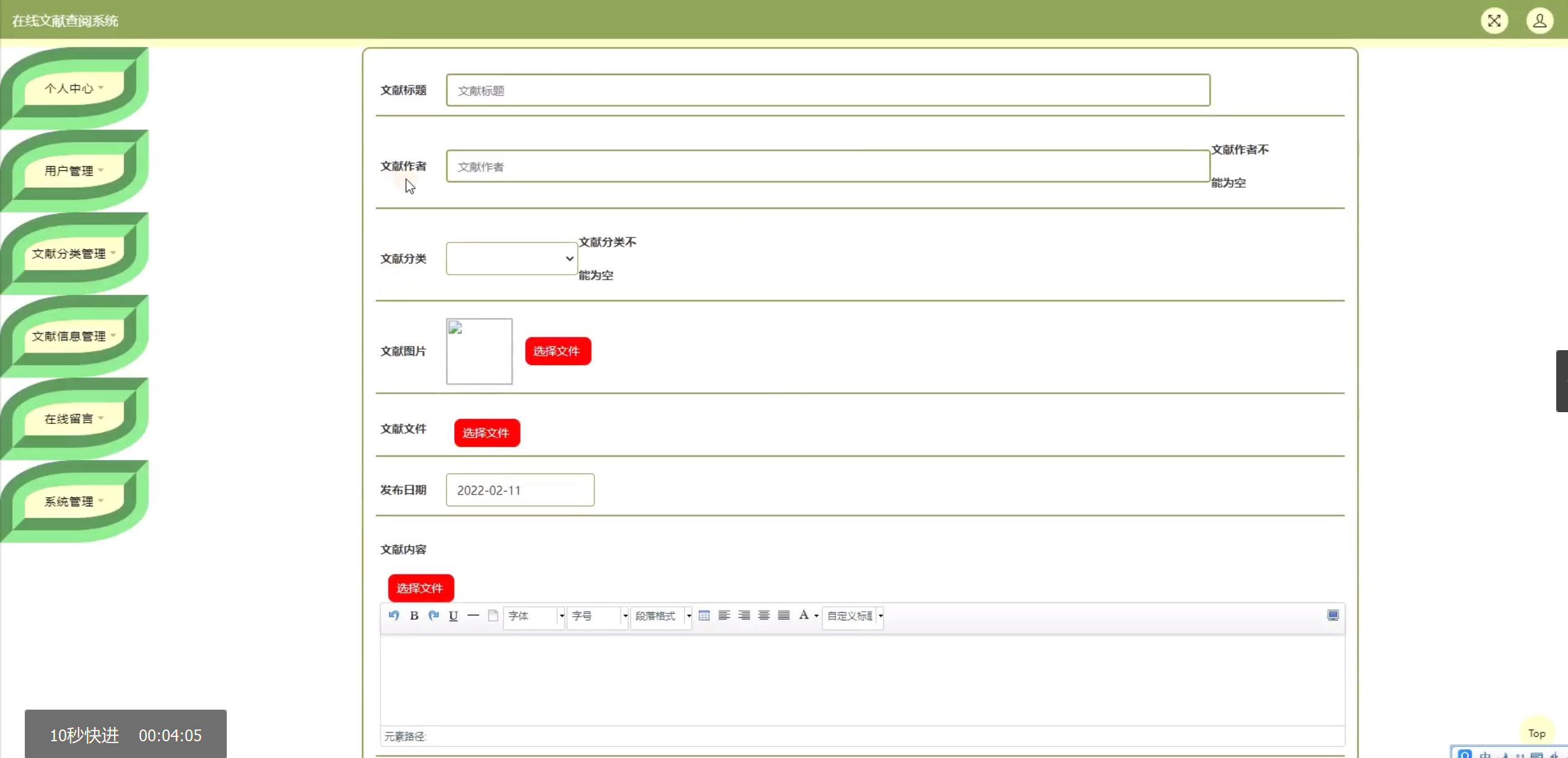Click the redo icon in editor toolbar
Viewport: 1568px width, 758px height.
click(434, 615)
